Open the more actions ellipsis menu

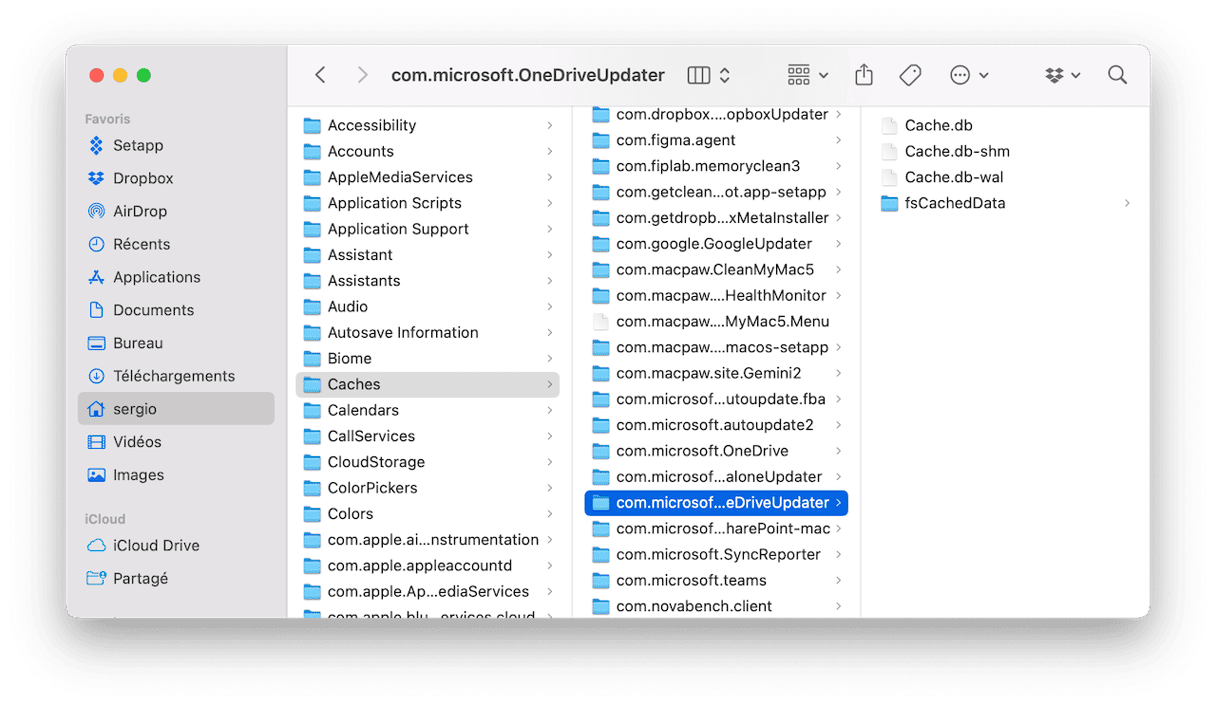point(968,75)
